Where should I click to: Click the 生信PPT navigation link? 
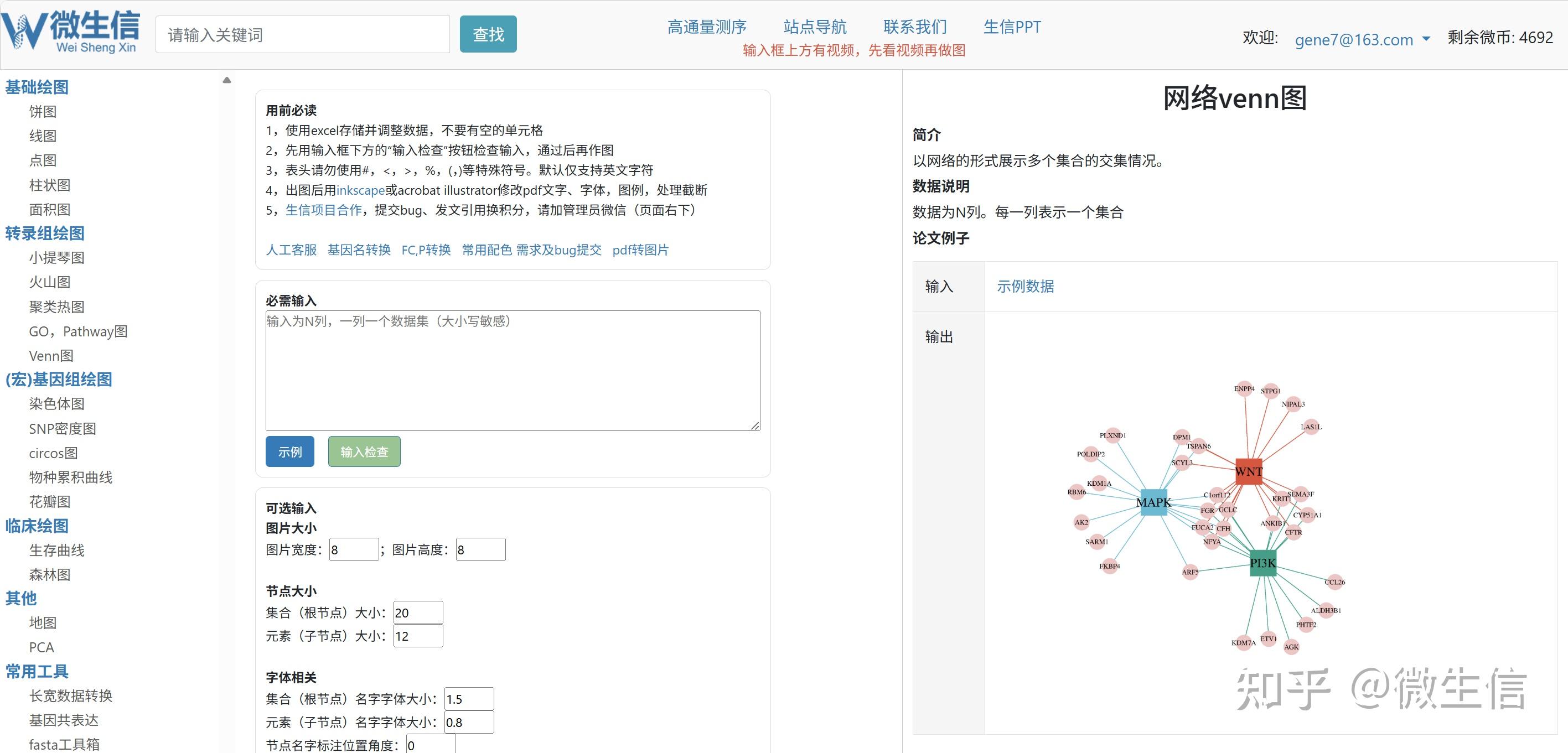click(x=1012, y=27)
